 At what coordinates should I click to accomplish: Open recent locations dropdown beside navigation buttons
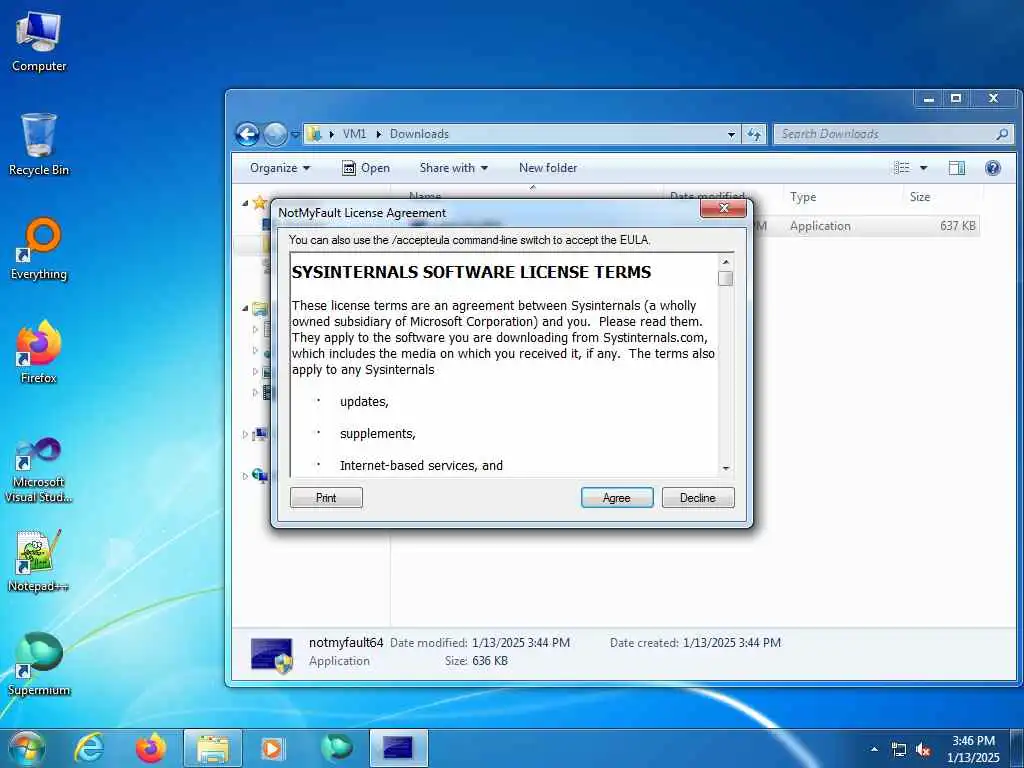295,135
